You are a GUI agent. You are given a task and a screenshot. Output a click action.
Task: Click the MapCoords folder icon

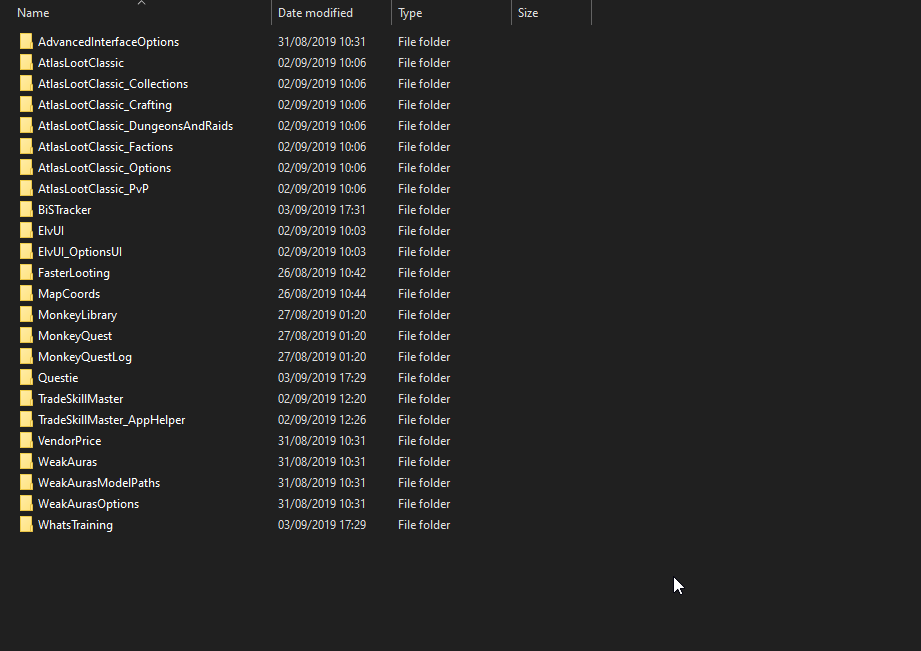click(26, 293)
